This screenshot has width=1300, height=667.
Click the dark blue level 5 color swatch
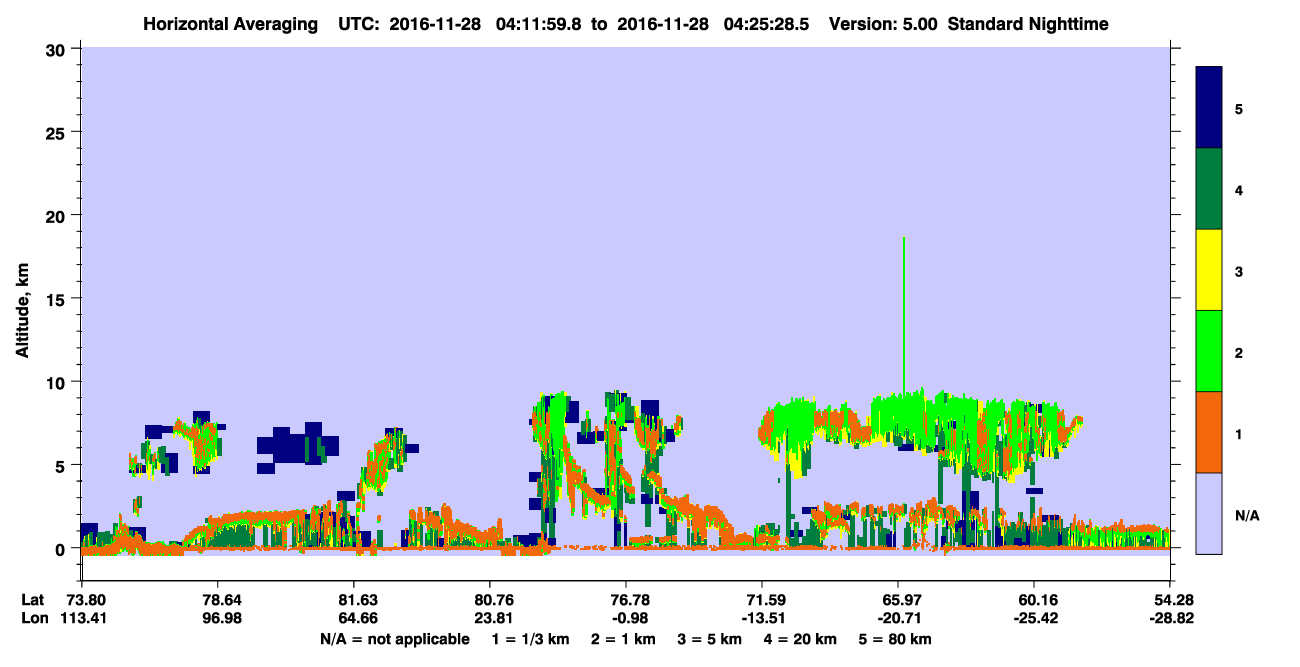(1209, 107)
